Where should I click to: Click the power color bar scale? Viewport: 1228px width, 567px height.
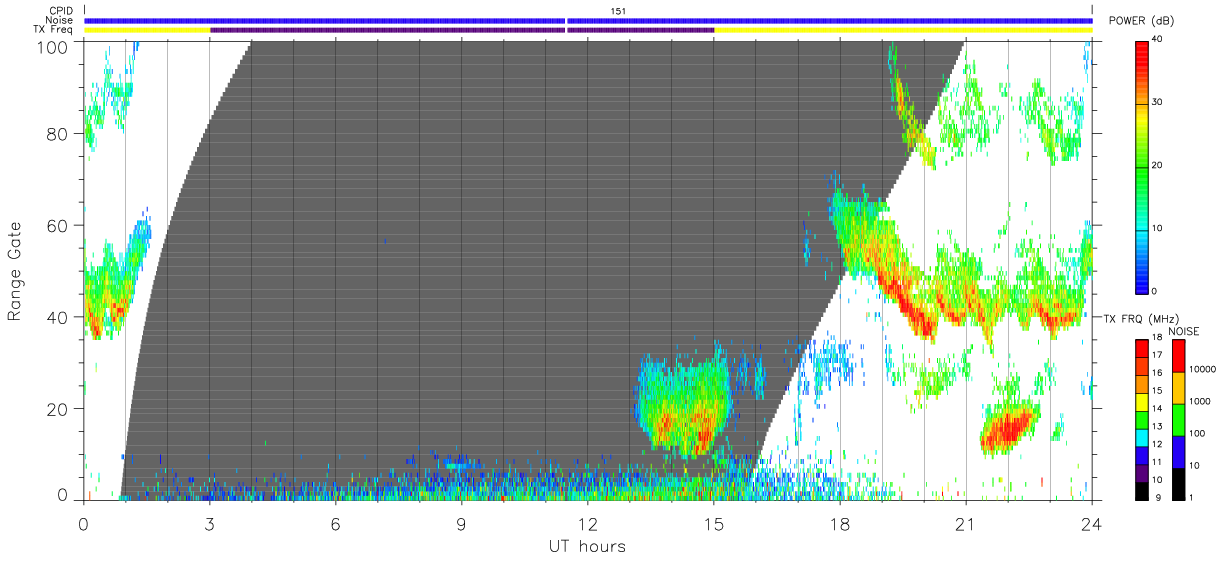1141,166
